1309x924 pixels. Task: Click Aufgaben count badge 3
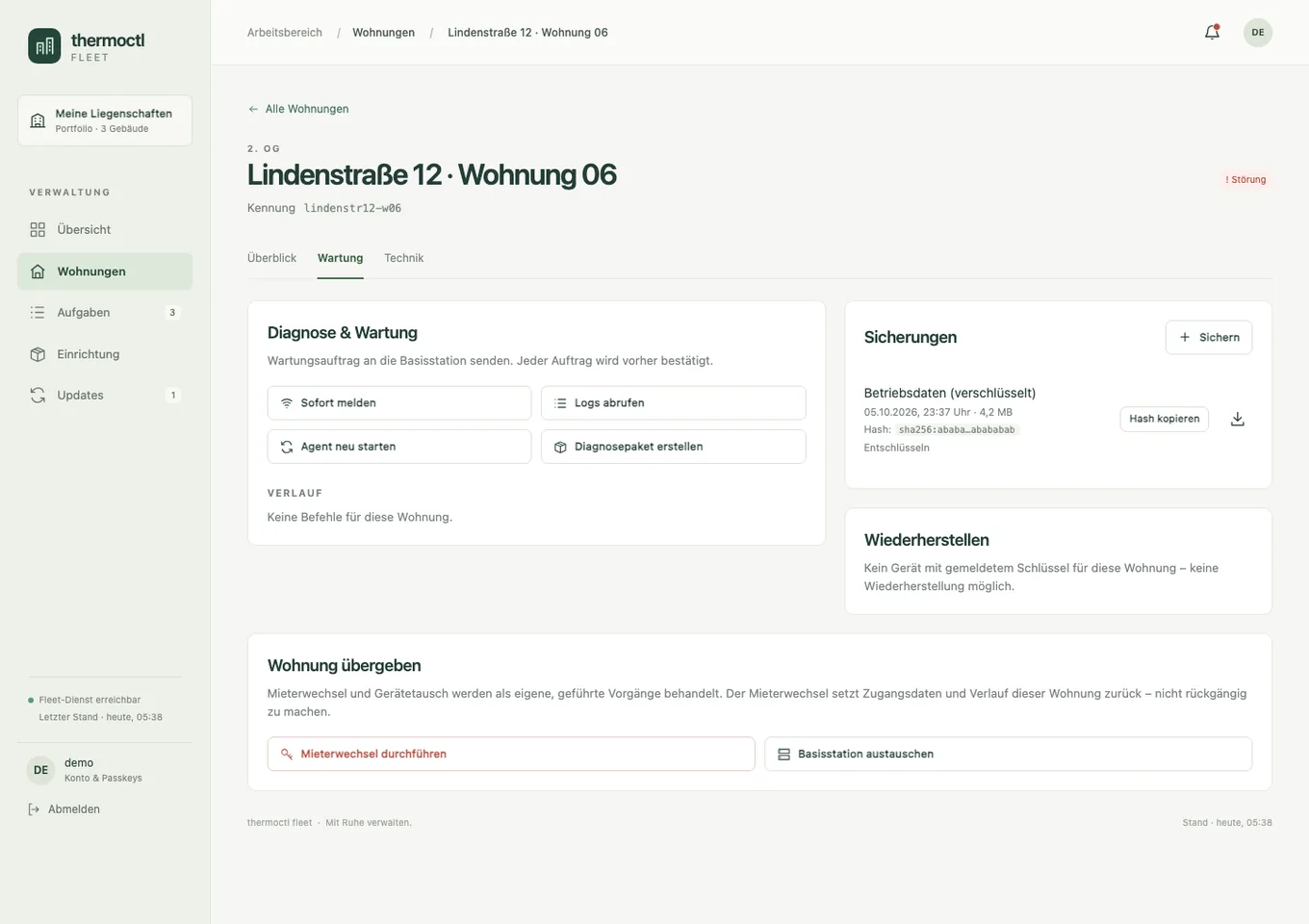172,313
